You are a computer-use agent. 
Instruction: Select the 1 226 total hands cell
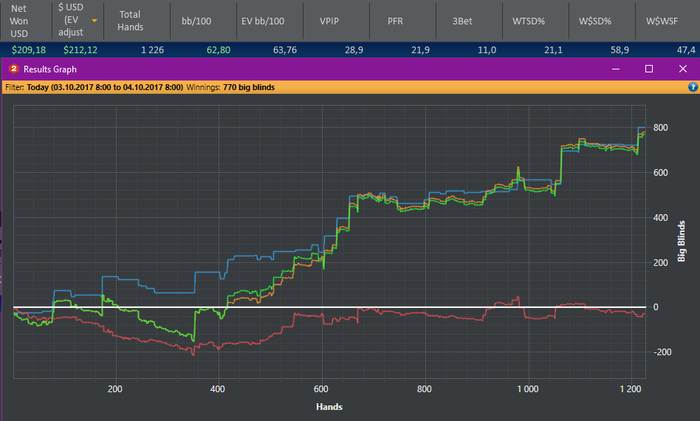click(152, 50)
